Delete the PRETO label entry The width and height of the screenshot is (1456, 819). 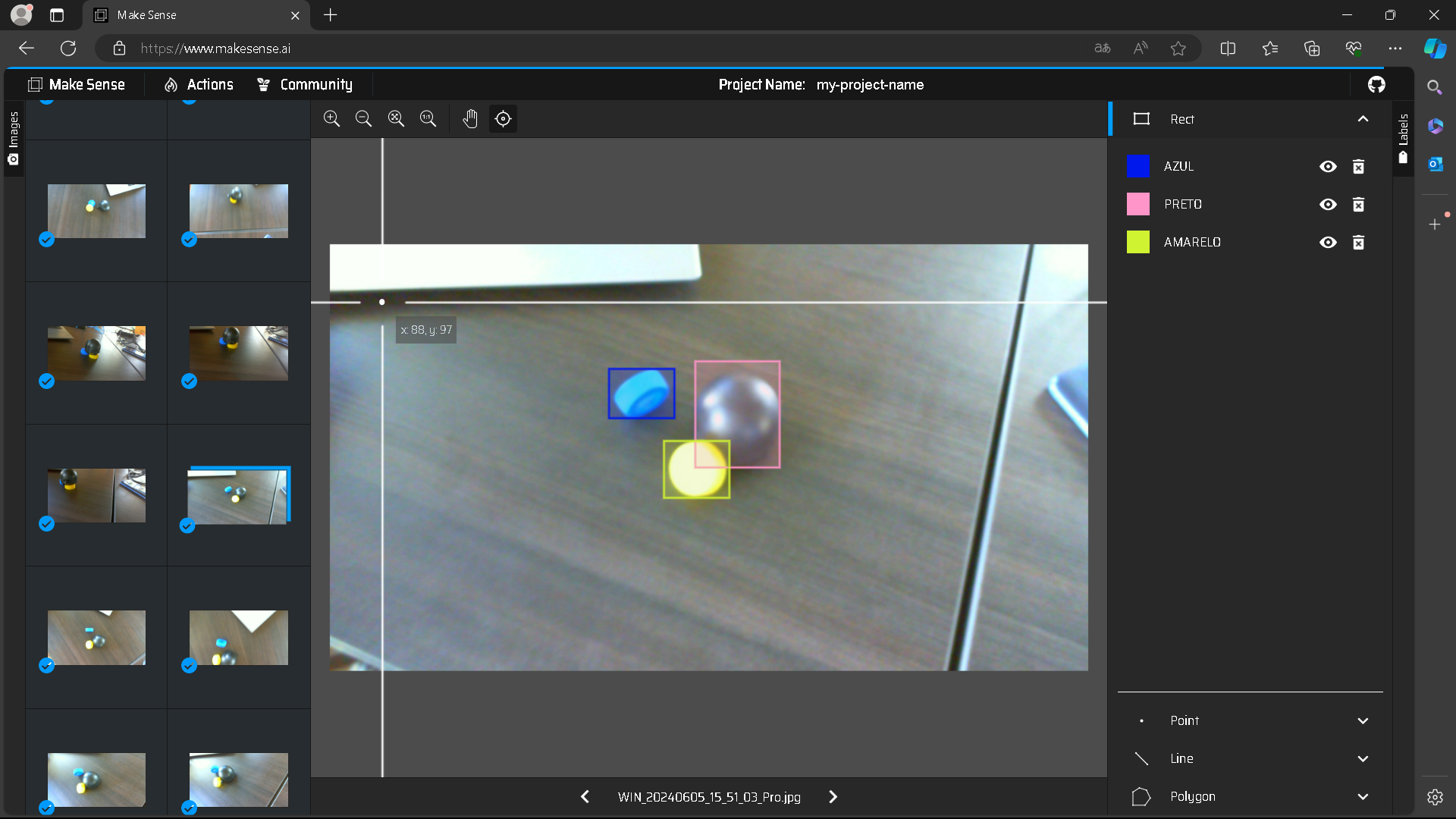1358,205
